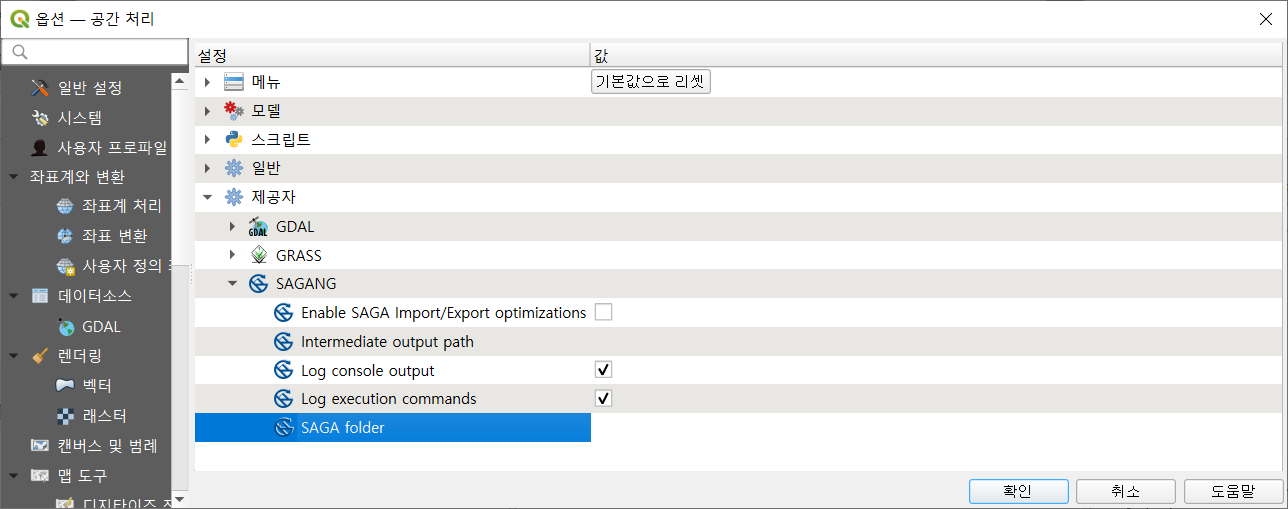This screenshot has width=1288, height=509.
Task: Click sidebar scrollbar down arrow
Action: [x=179, y=498]
